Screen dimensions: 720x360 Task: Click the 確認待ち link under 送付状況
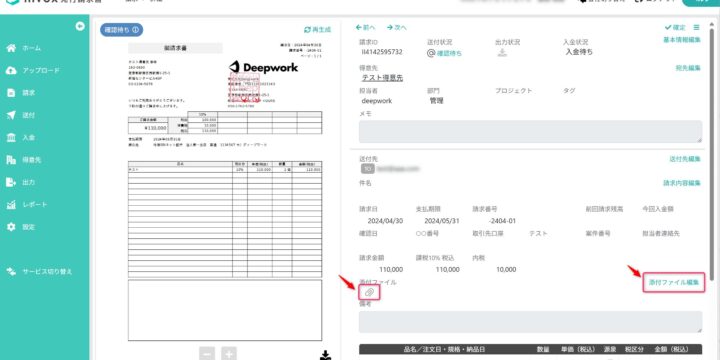click(x=450, y=53)
